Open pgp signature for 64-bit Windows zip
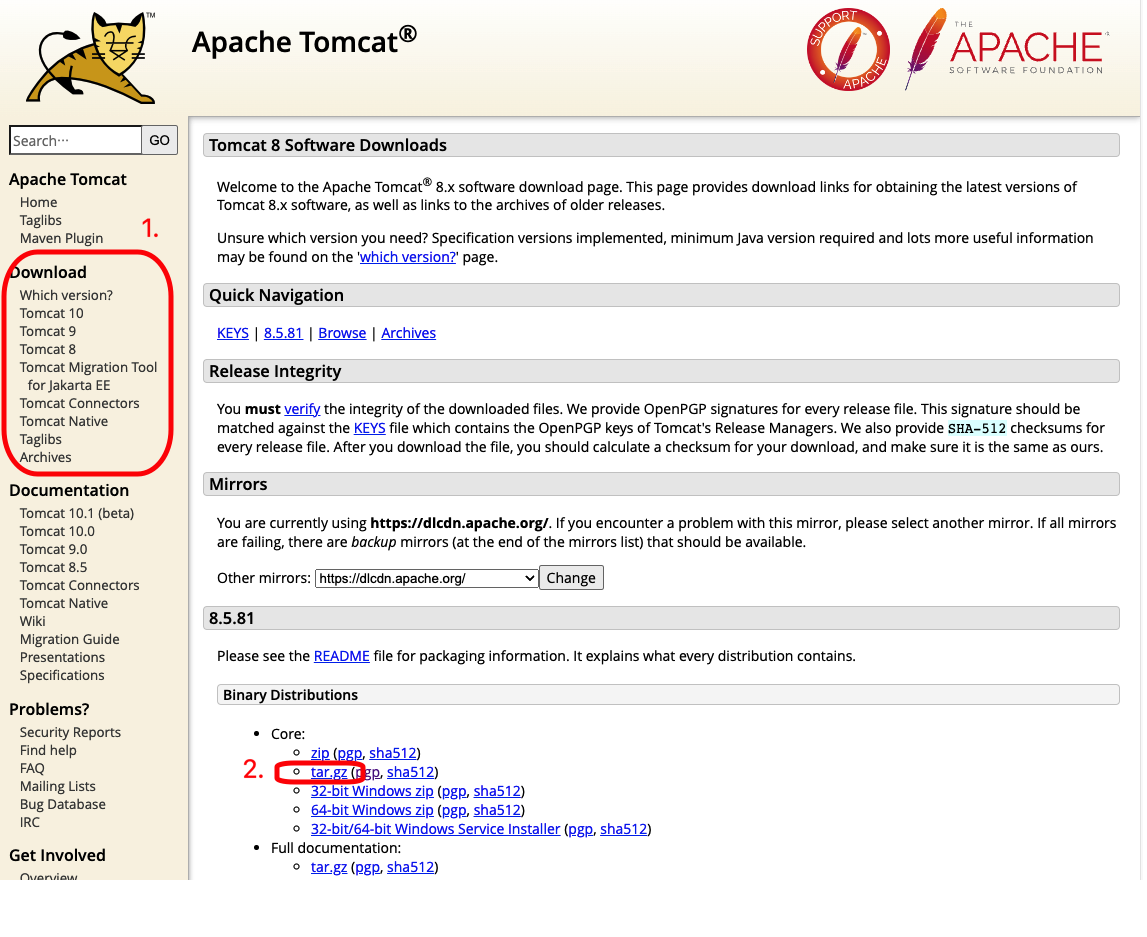Image resolution: width=1147 pixels, height=937 pixels. pos(454,810)
